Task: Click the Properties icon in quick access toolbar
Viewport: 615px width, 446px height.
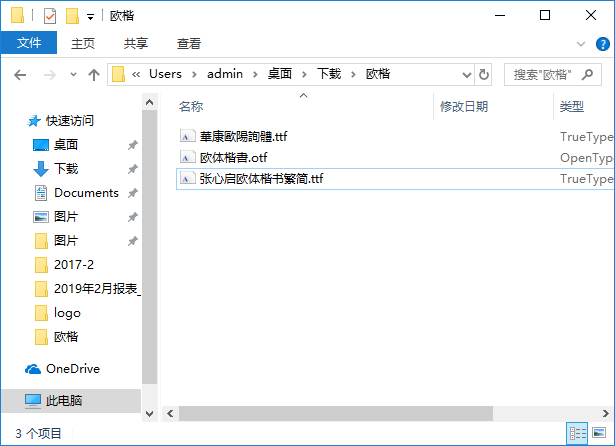Action: (50, 16)
